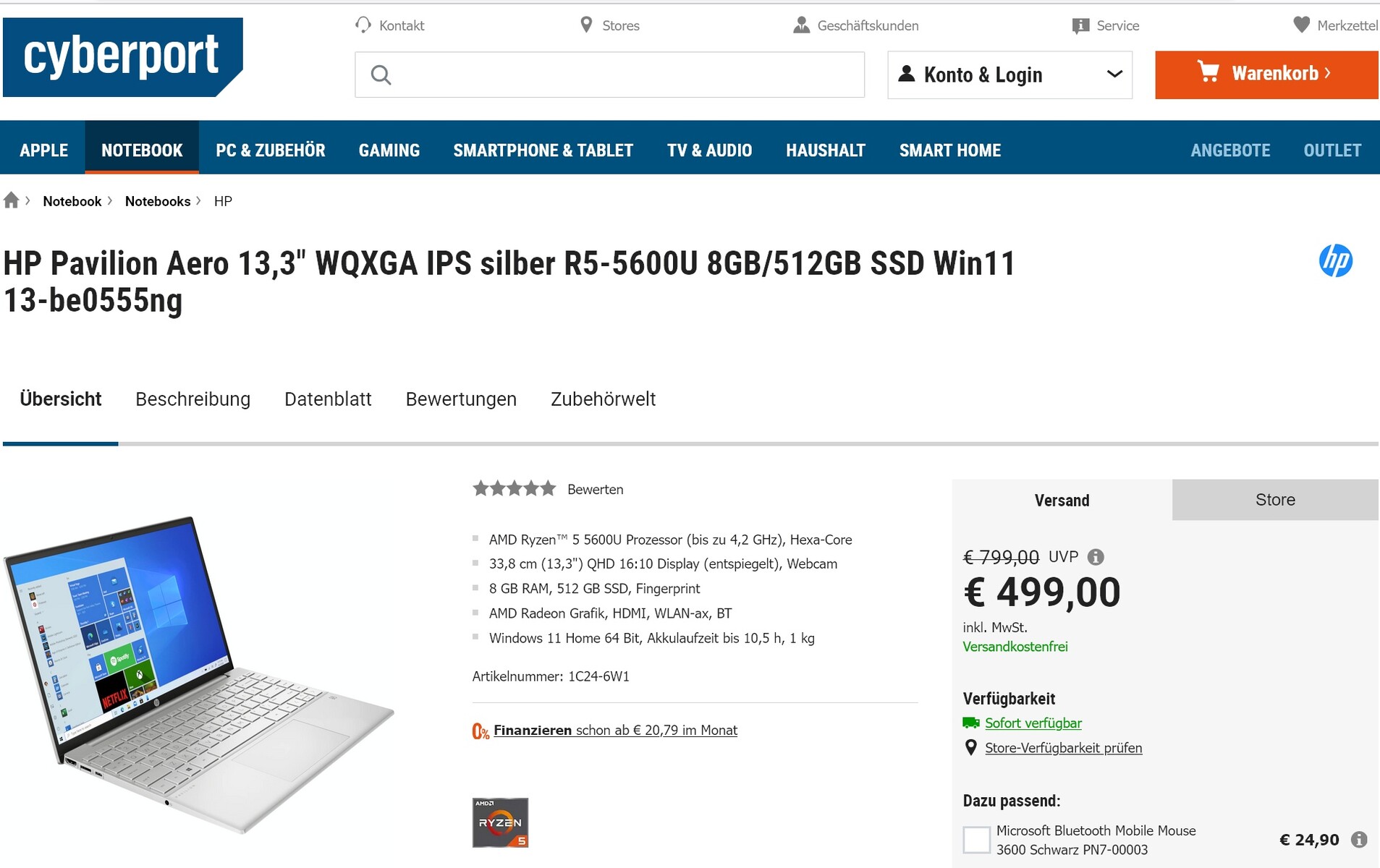The image size is (1380, 868).
Task: Click the Merkzettel heart icon
Action: pos(1301,25)
